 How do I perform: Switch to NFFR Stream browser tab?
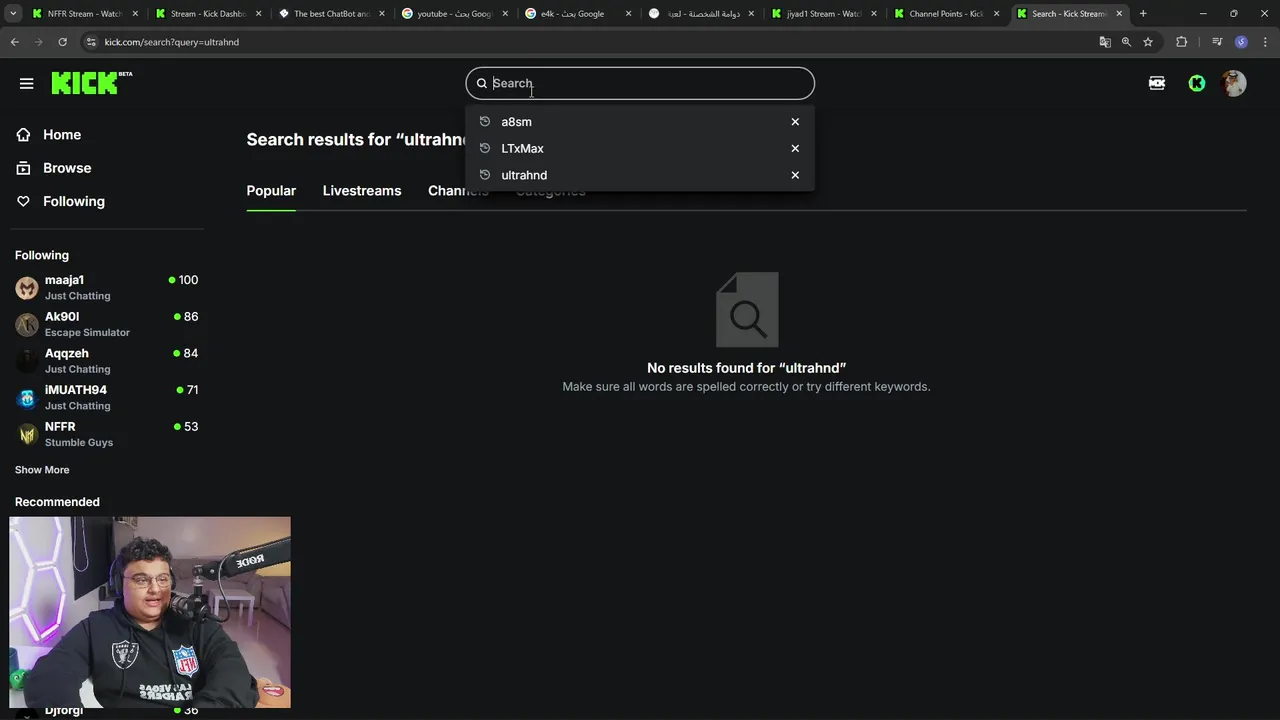coord(84,14)
